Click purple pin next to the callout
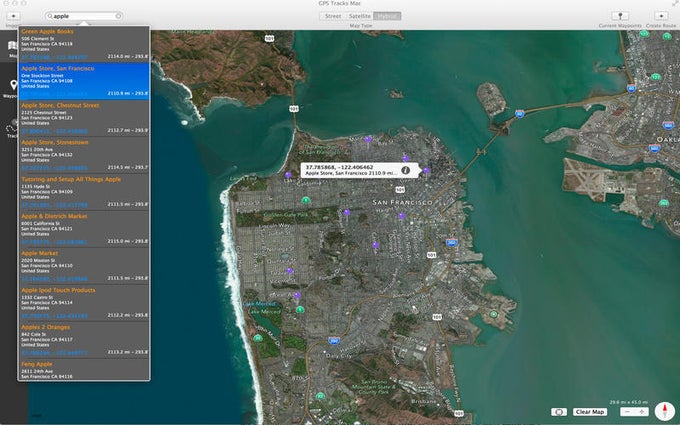The image size is (680, 425). 426,171
